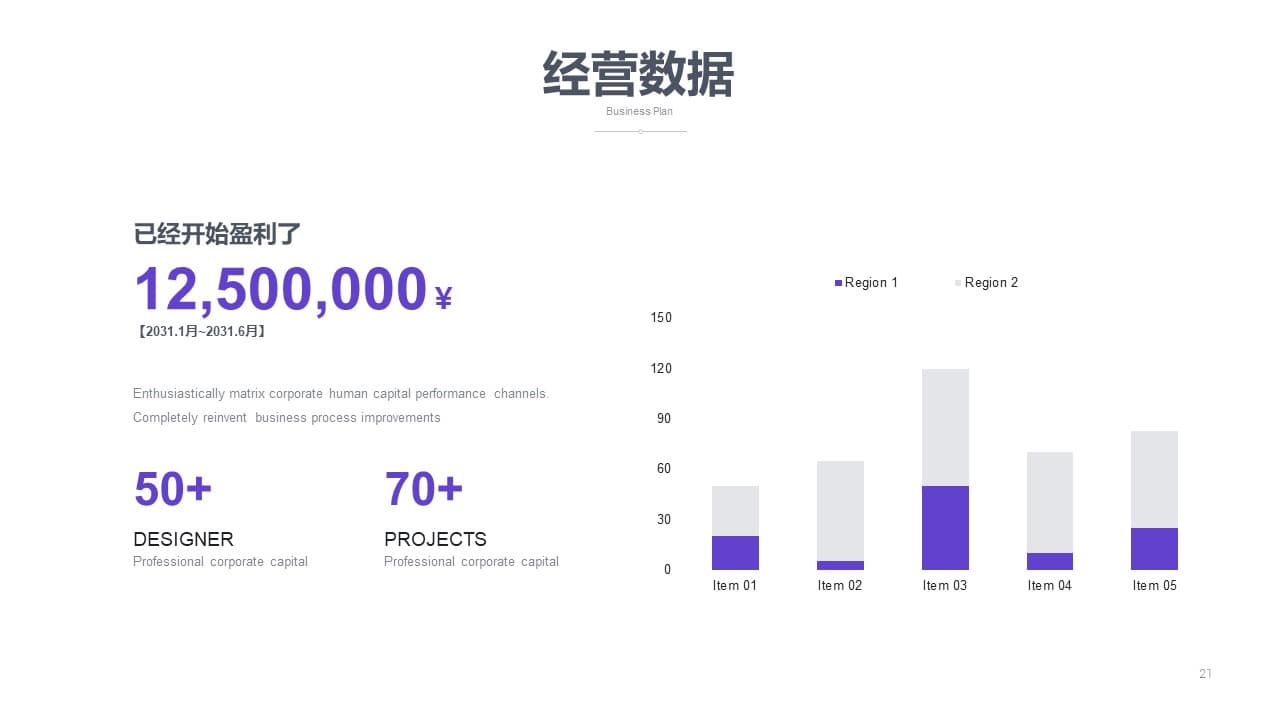The width and height of the screenshot is (1280, 720).
Task: Click the purple segment of the Item 01 bar
Action: pos(735,552)
